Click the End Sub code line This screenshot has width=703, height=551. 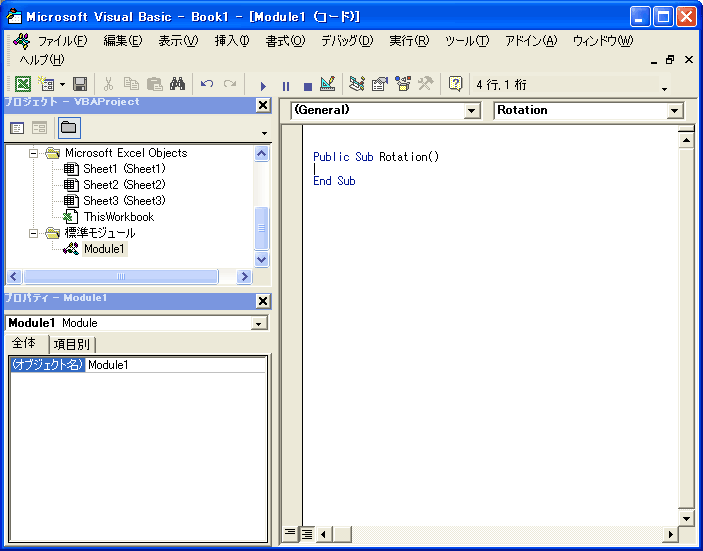(334, 181)
